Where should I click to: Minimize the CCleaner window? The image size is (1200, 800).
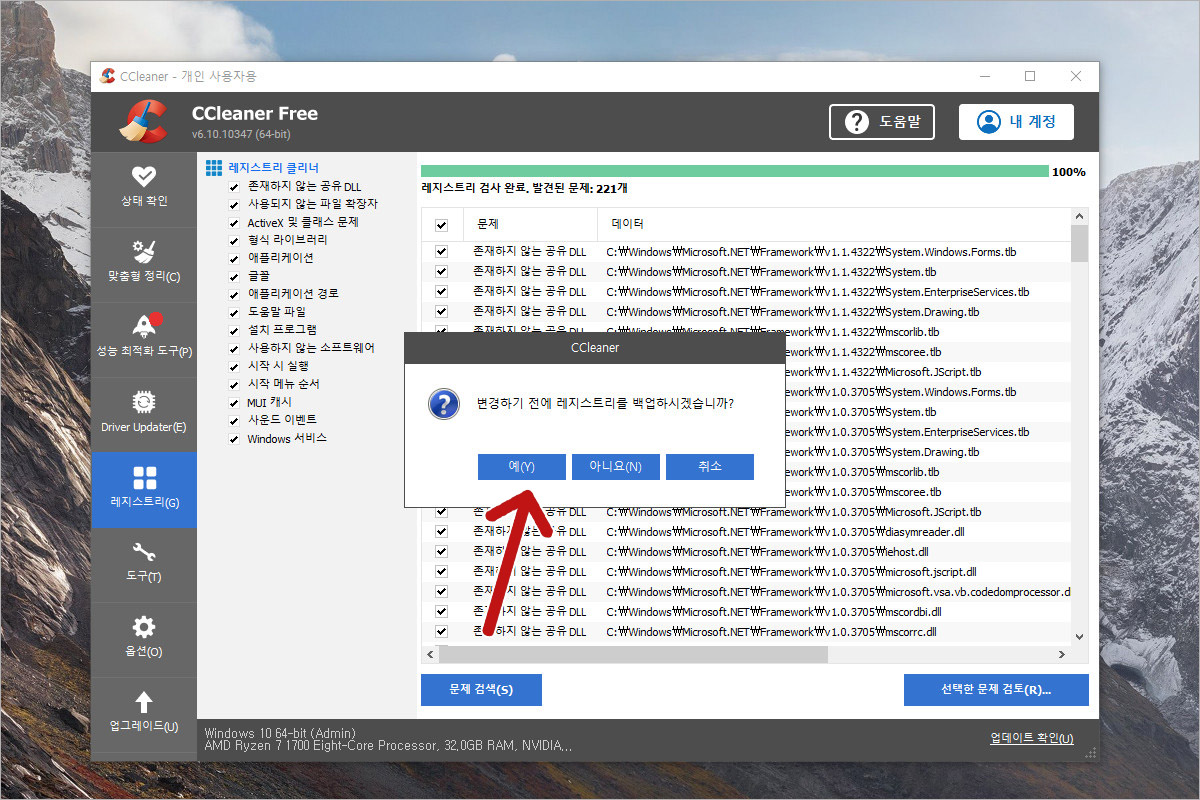click(x=985, y=76)
